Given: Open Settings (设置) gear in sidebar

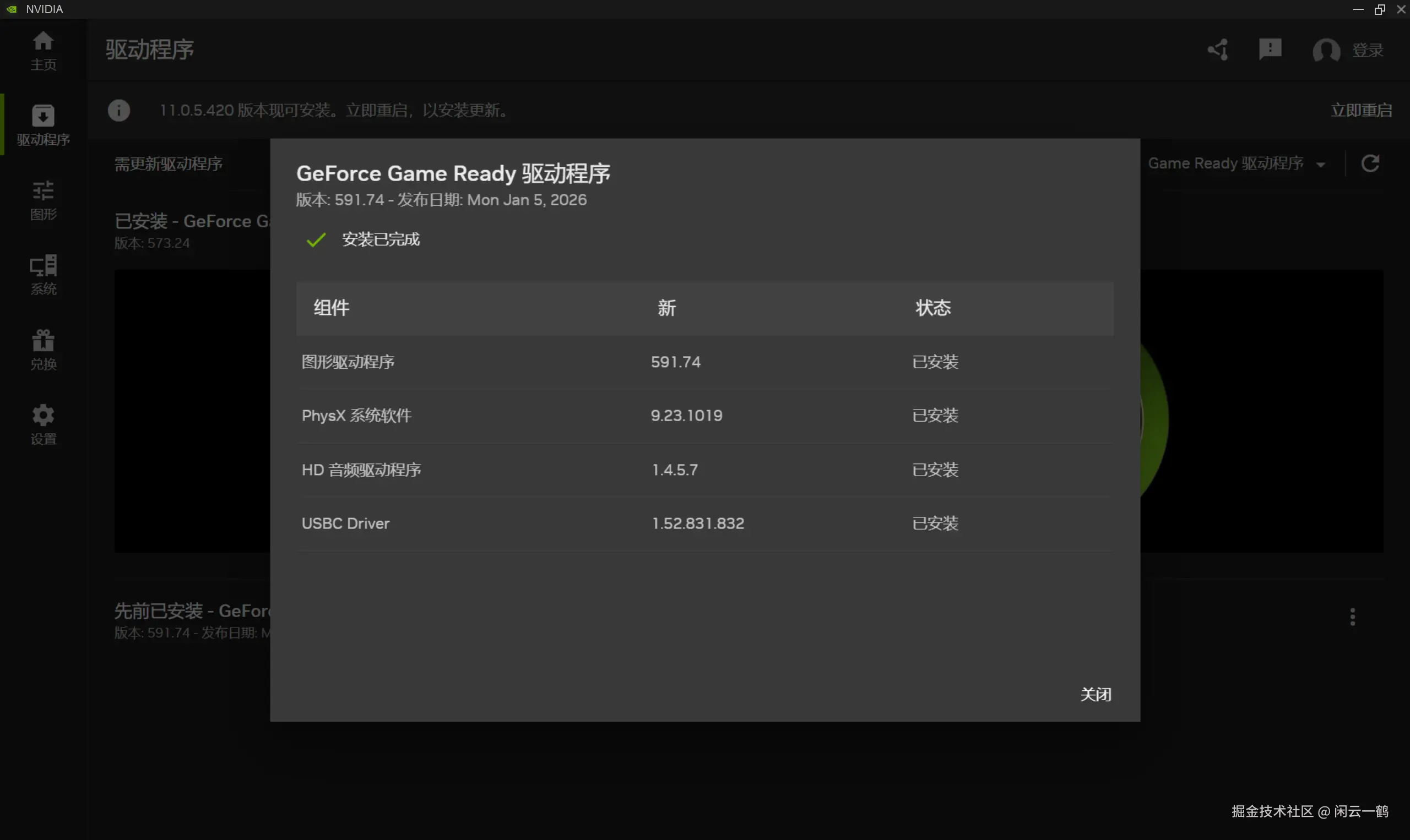Looking at the screenshot, I should (x=43, y=424).
